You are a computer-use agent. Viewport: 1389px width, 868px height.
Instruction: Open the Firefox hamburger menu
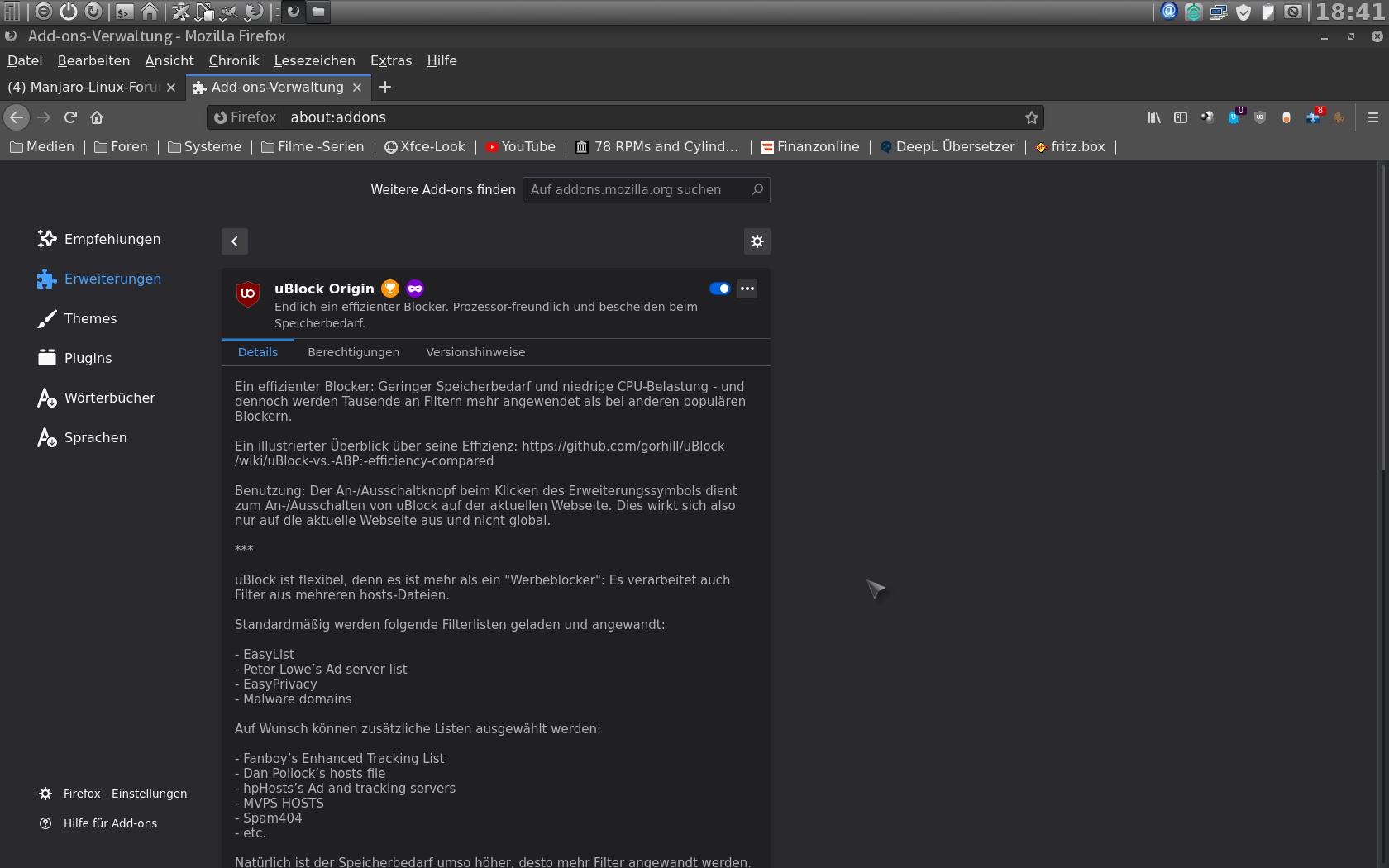click(1372, 117)
